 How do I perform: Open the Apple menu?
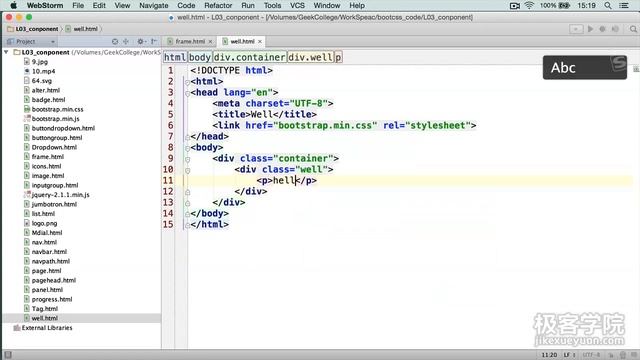13,5
